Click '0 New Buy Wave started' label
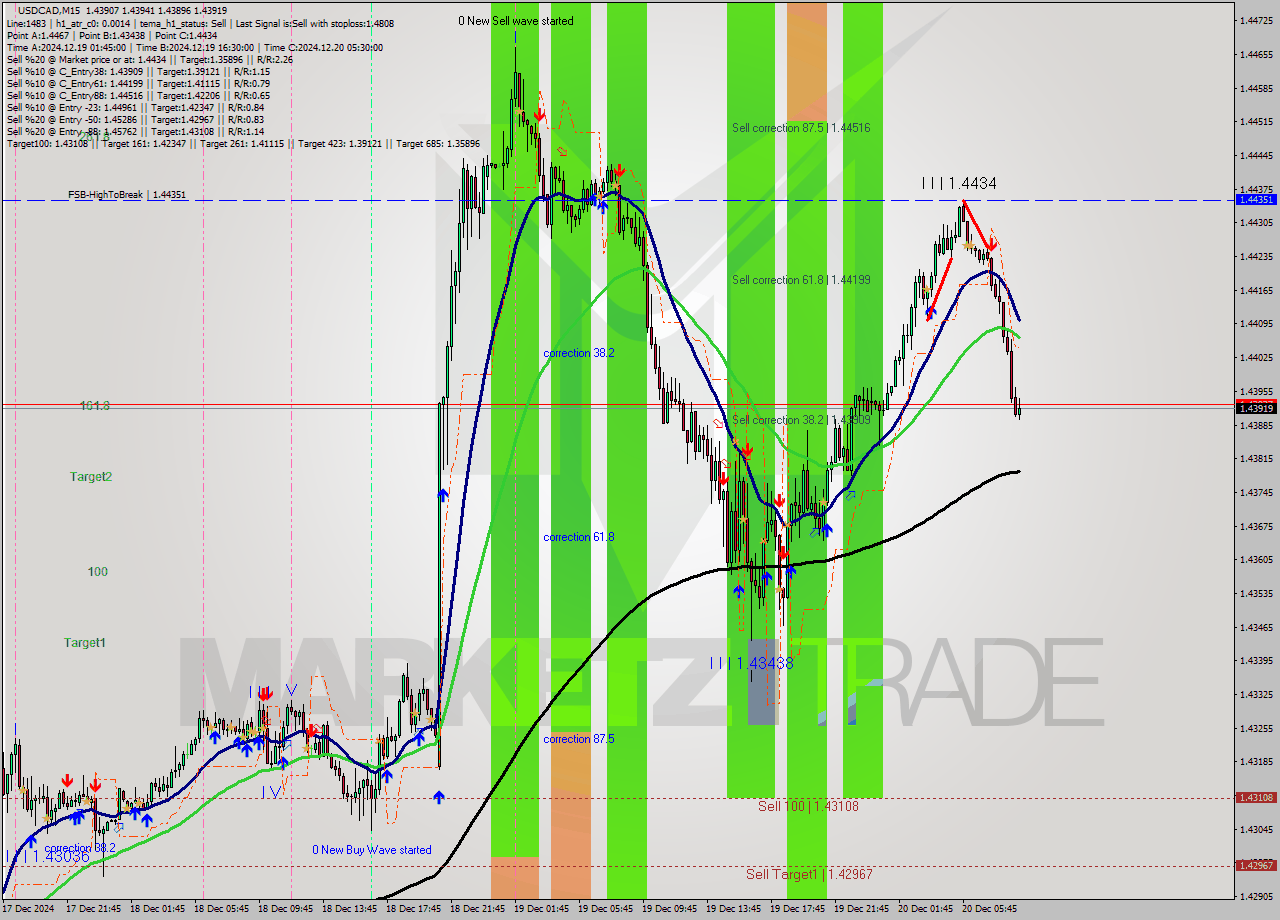Image resolution: width=1280 pixels, height=920 pixels. click(x=372, y=850)
